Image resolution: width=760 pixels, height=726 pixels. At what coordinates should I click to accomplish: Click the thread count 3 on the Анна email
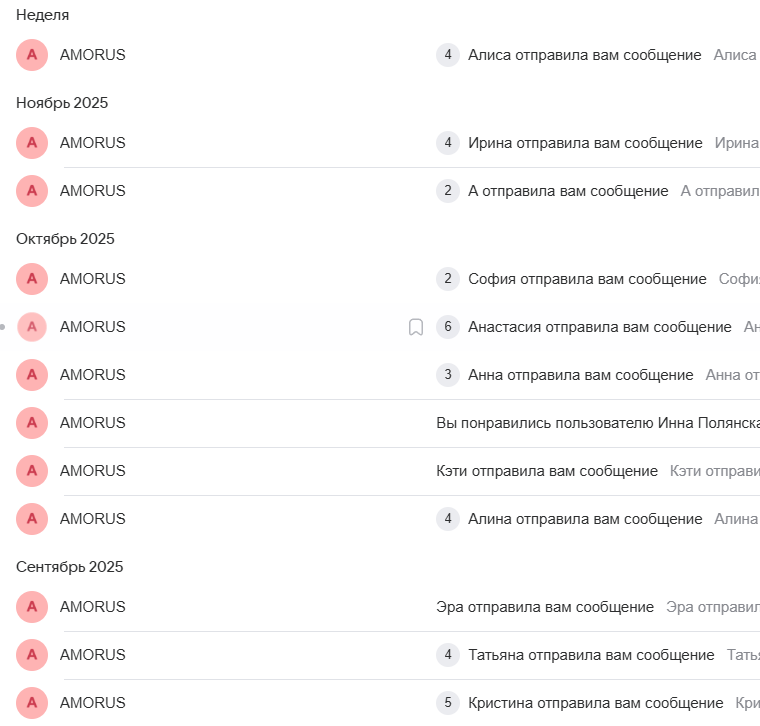[x=448, y=375]
